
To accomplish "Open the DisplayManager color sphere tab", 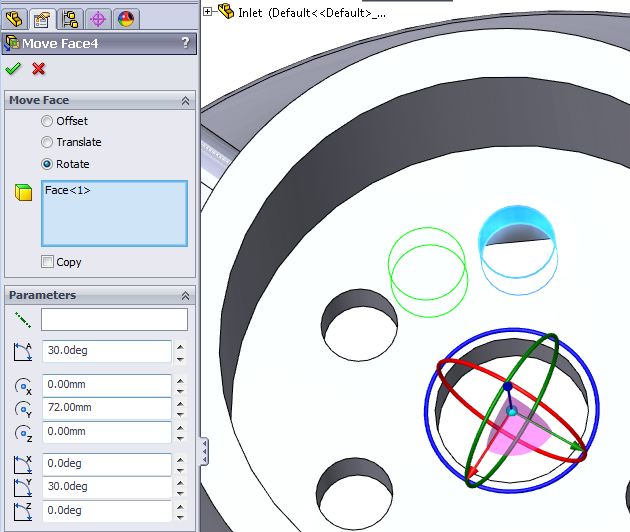I will pyautogui.click(x=126, y=18).
